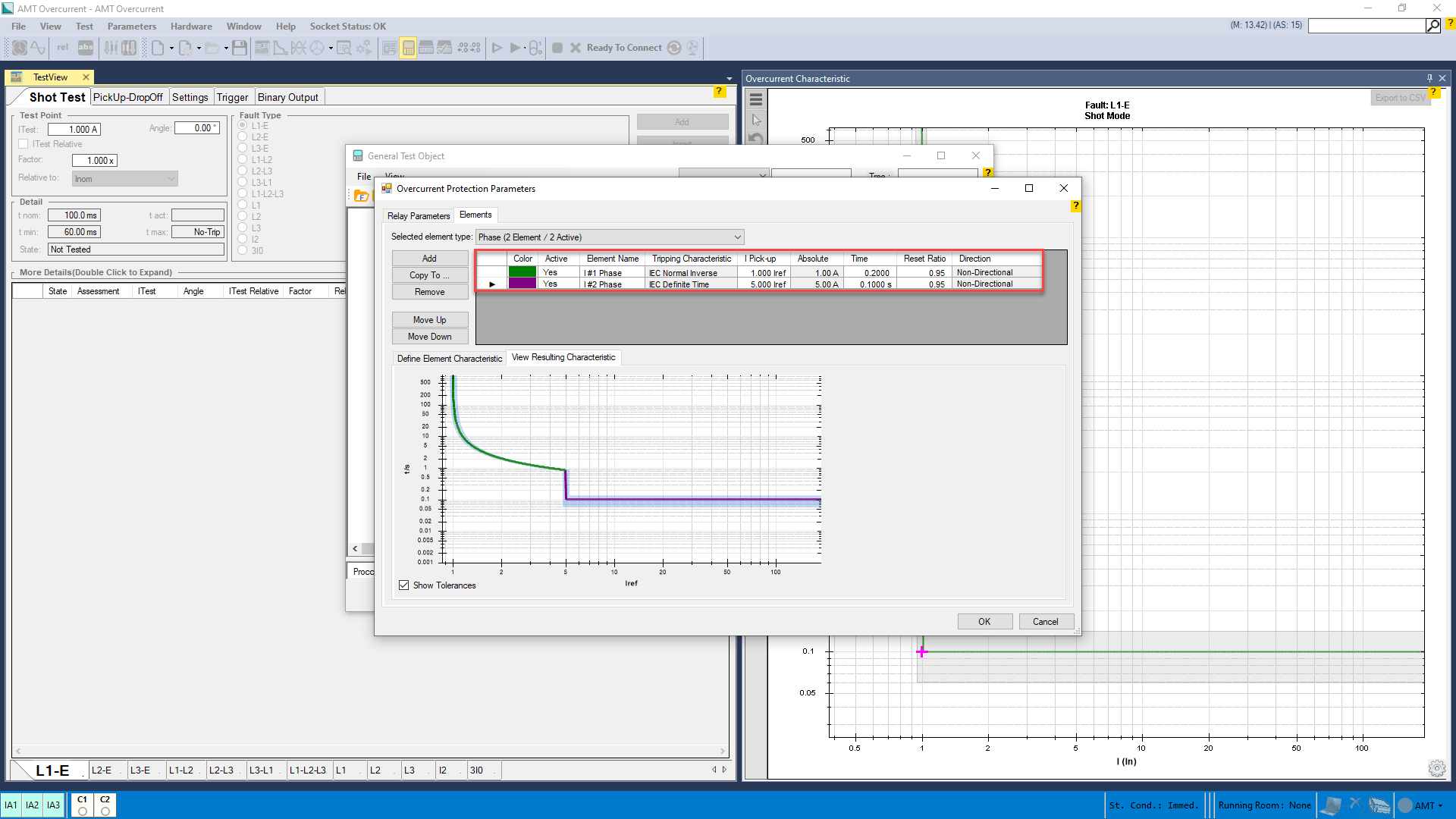This screenshot has height=819, width=1456.
Task: Click the settings gear in characteristic panel corner
Action: pyautogui.click(x=1436, y=768)
